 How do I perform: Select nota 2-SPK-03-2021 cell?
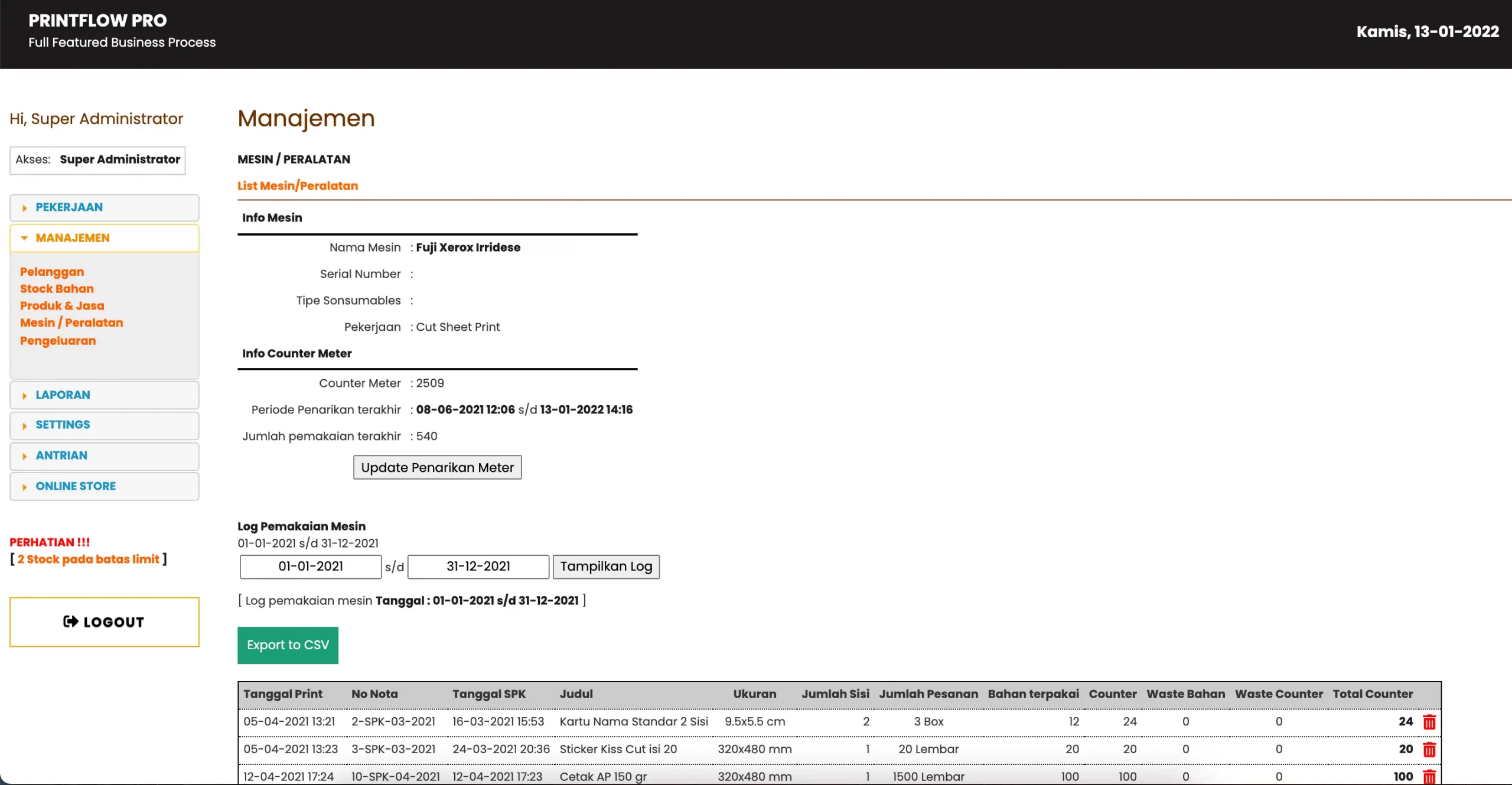coord(393,722)
